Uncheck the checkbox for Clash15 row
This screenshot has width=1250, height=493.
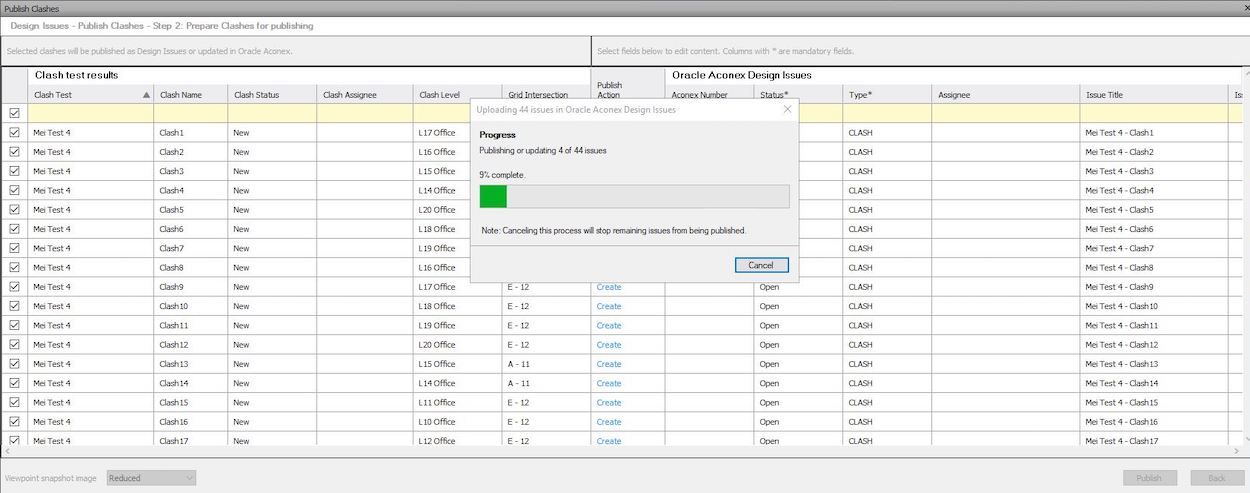14,403
